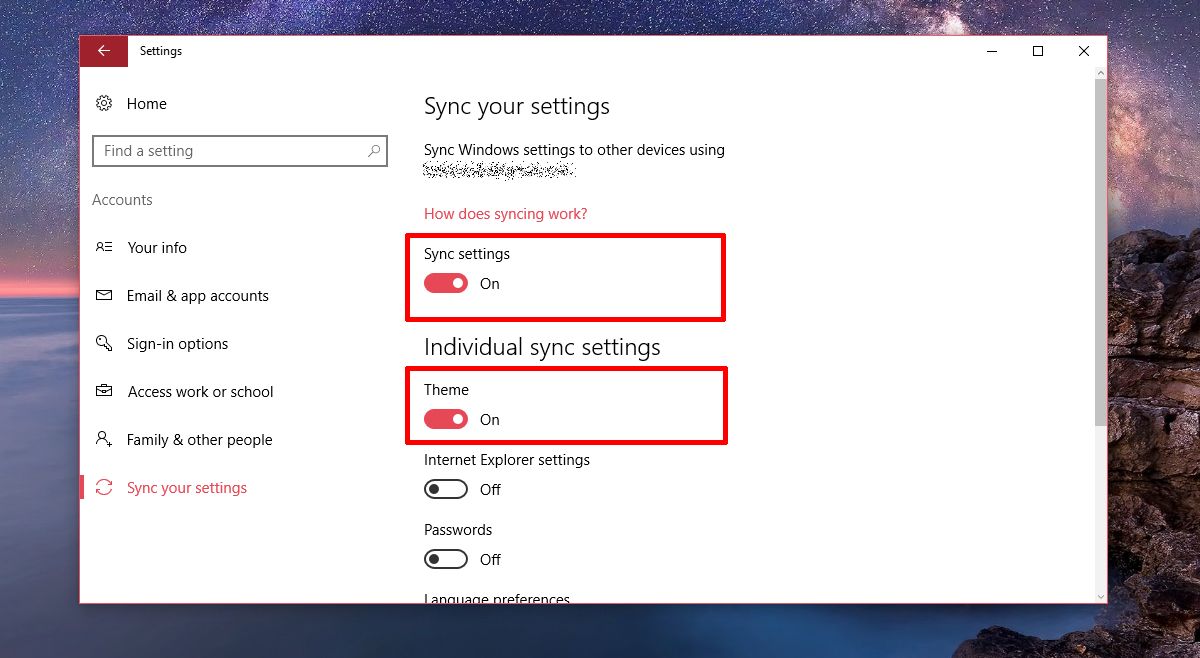
Task: Open Home via the gear icon
Action: tap(104, 103)
